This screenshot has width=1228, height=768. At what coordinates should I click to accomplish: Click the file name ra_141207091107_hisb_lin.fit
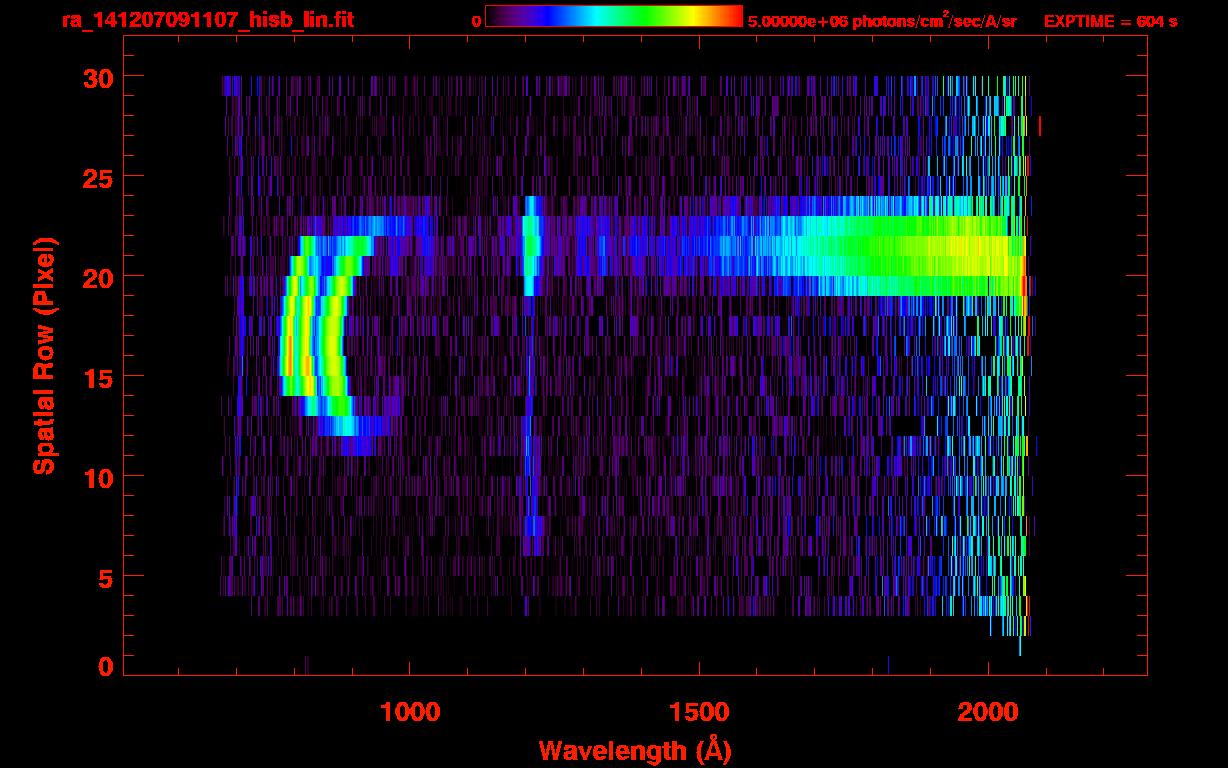[207, 19]
